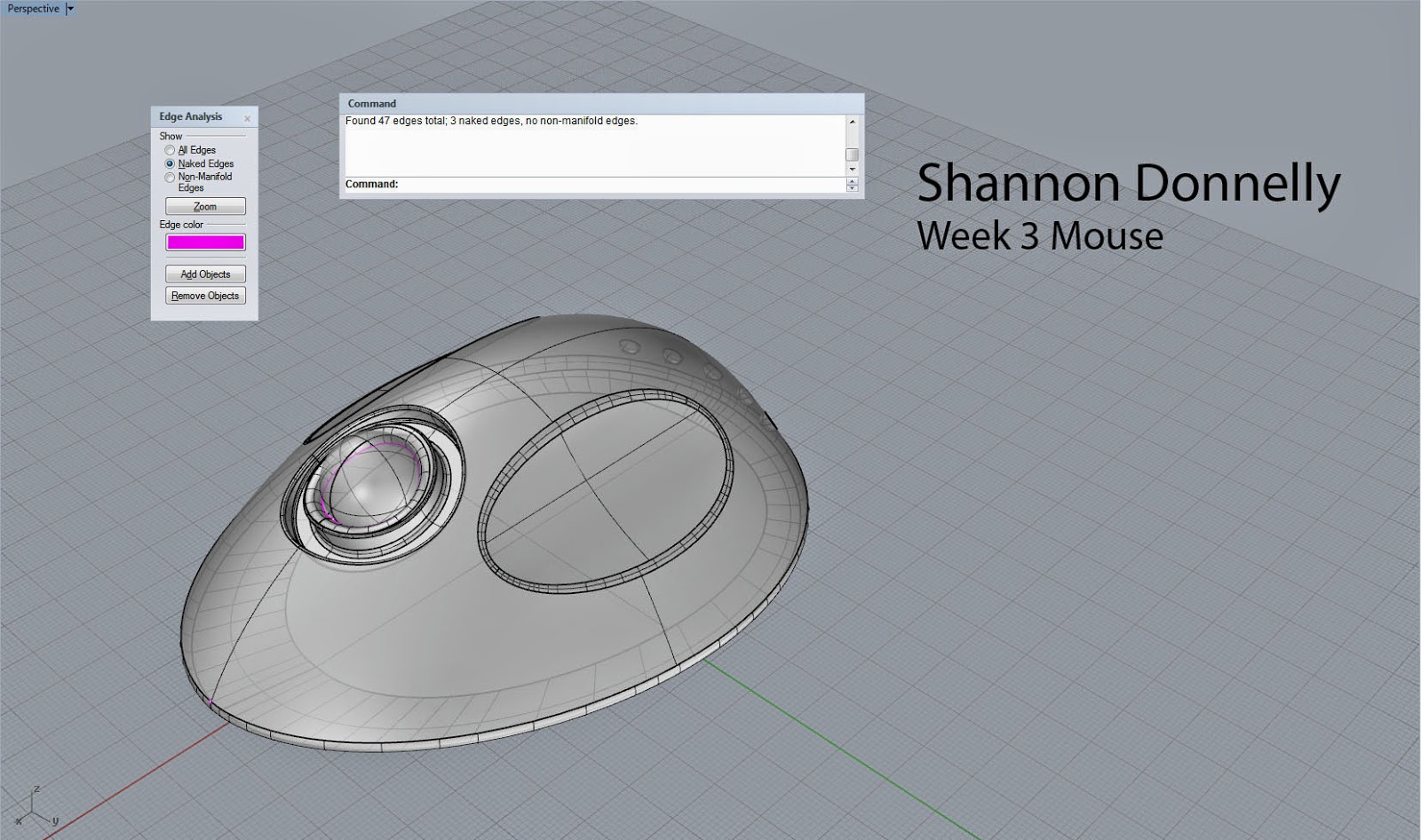
Task: Enable the Naked Edges display option
Action: tap(169, 163)
